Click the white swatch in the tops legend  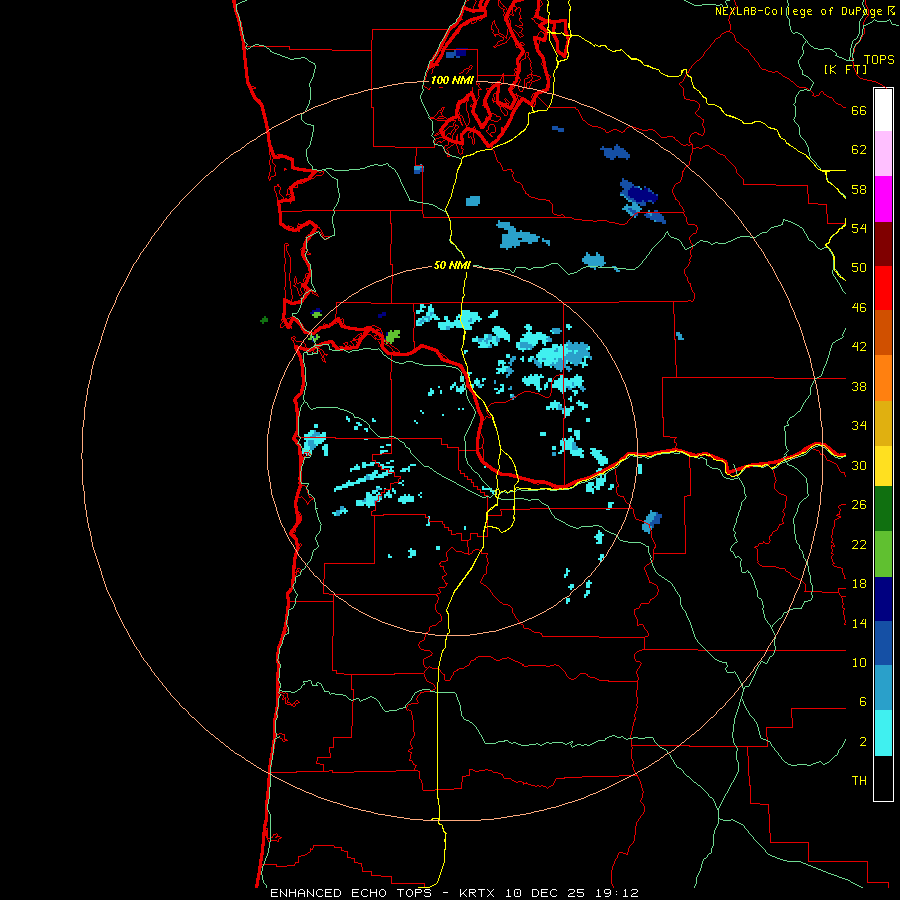tap(883, 110)
